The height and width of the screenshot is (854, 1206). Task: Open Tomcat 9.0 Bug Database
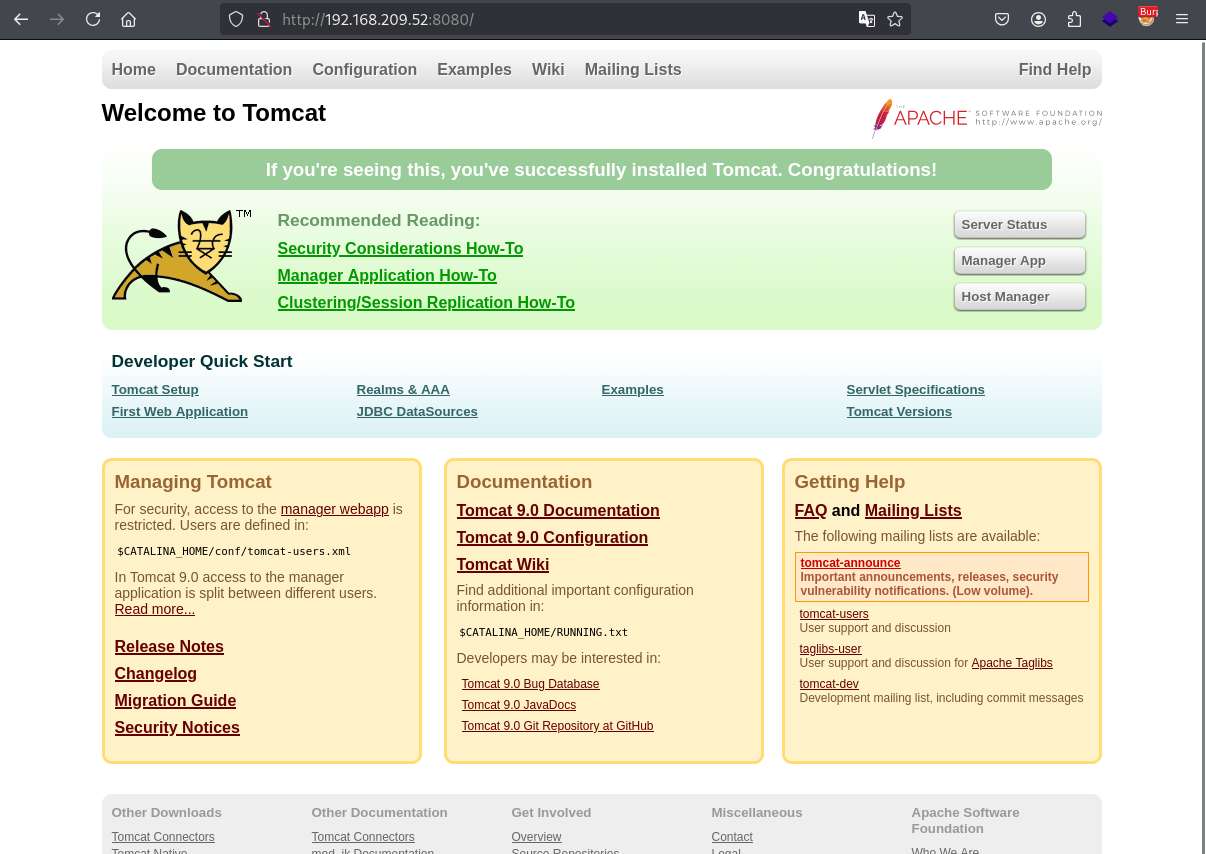tap(531, 684)
